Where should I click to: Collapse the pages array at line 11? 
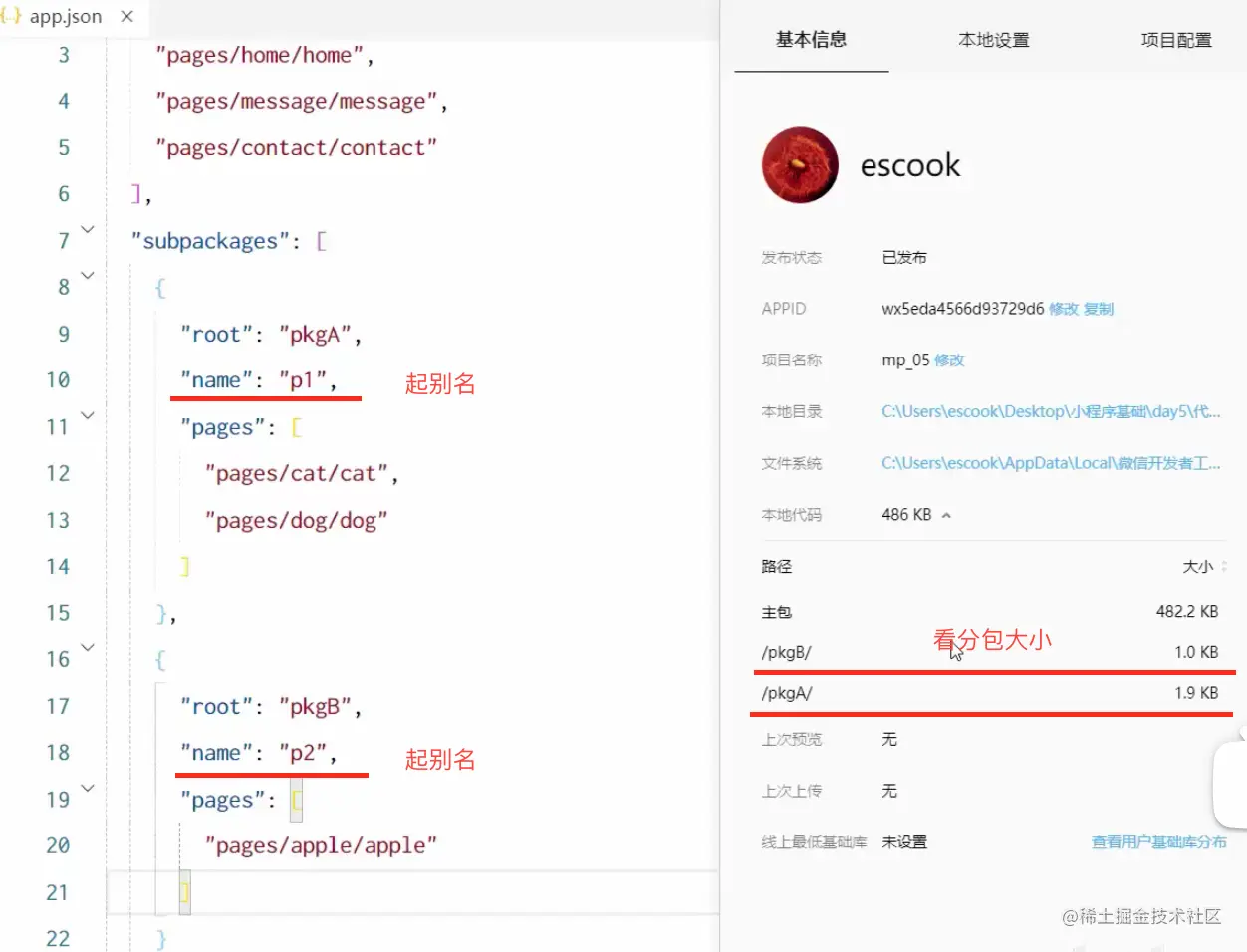[88, 416]
